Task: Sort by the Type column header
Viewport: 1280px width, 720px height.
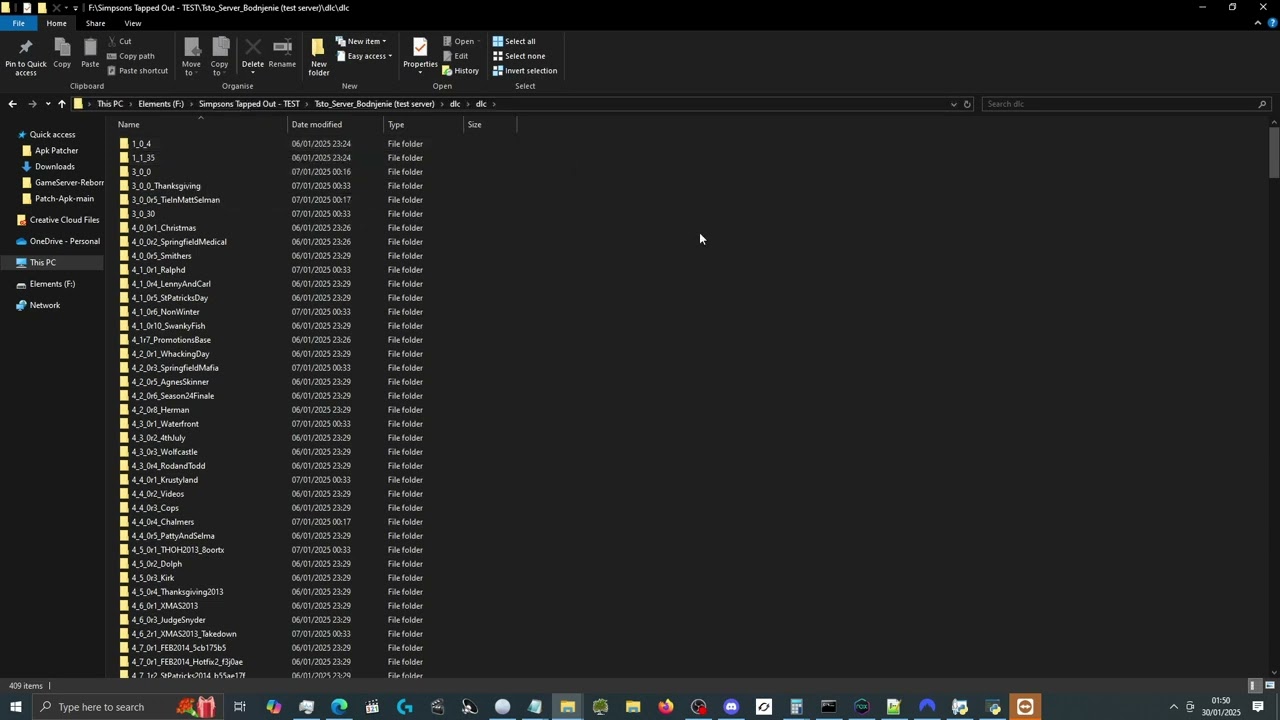Action: [x=424, y=125]
